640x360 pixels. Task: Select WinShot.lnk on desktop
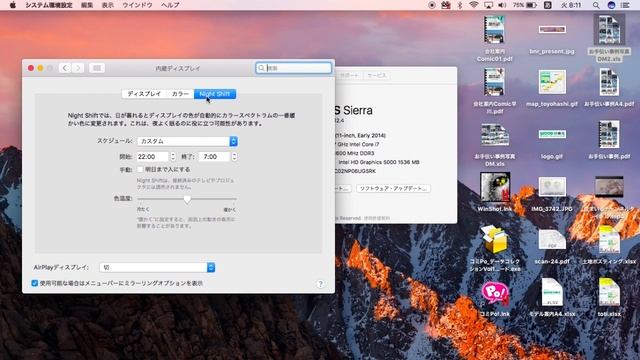[x=494, y=192]
